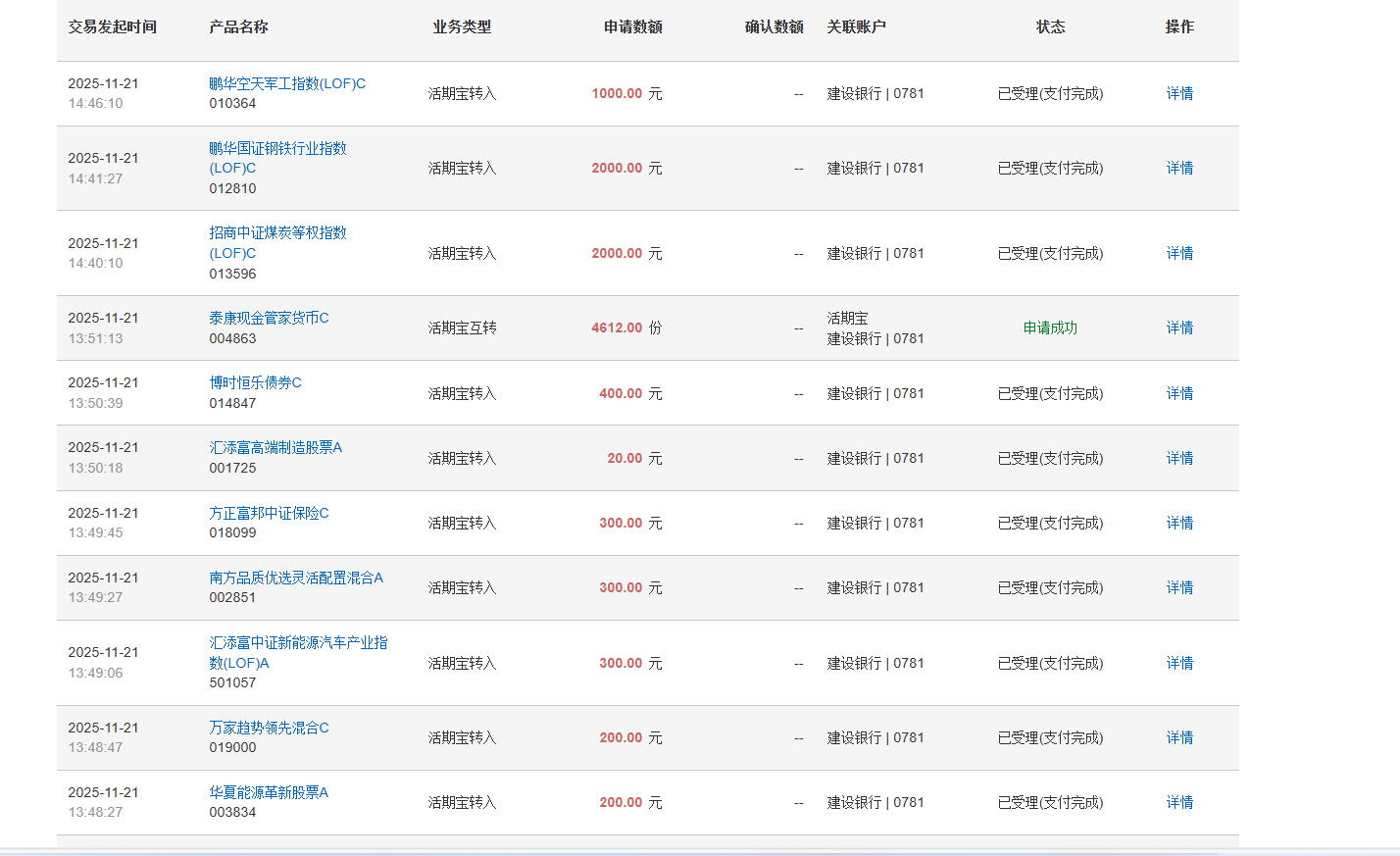
Task: Click 详情 for the 13:48:27 transaction
Action: coord(1179,802)
